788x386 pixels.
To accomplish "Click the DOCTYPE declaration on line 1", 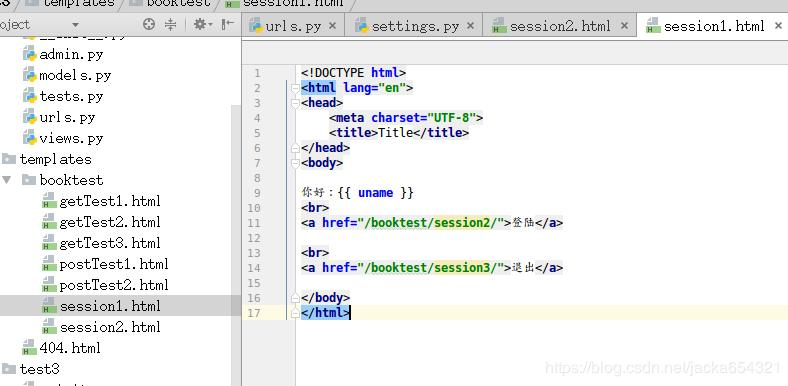I will (353, 73).
